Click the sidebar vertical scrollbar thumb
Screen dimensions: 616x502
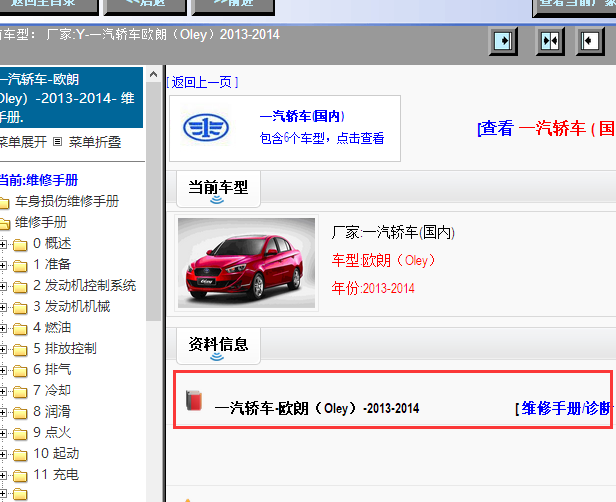coord(154,201)
